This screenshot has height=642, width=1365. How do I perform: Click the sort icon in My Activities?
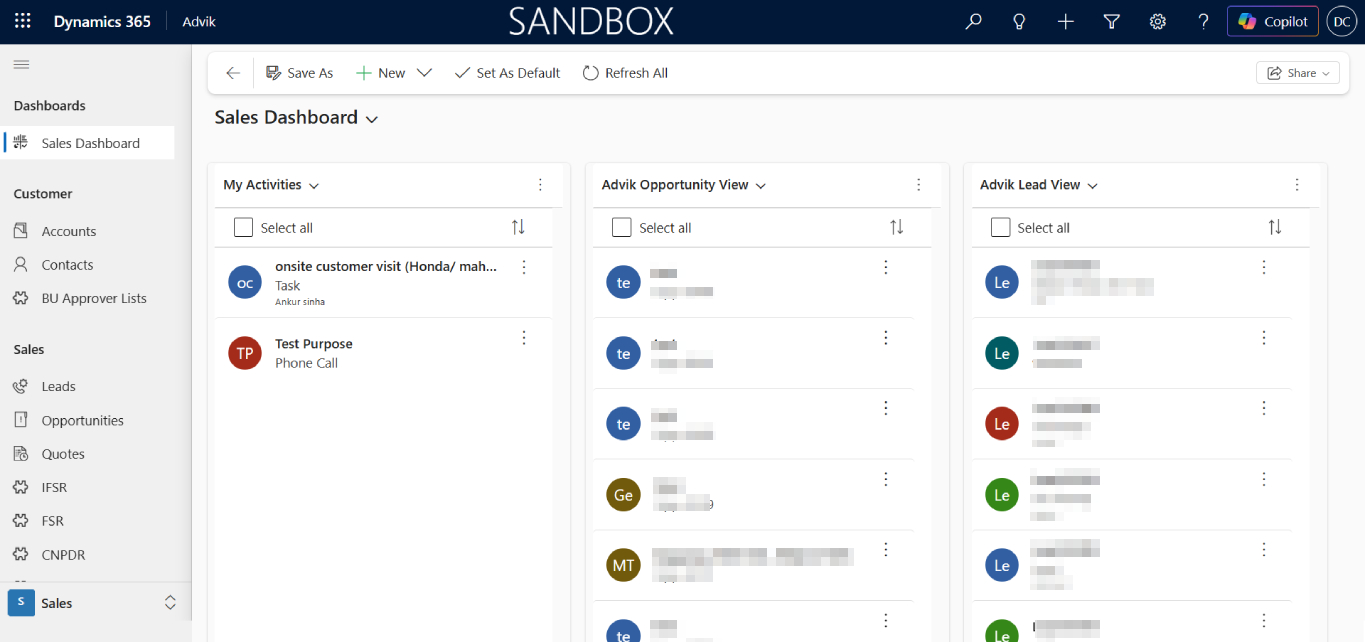[x=518, y=228]
